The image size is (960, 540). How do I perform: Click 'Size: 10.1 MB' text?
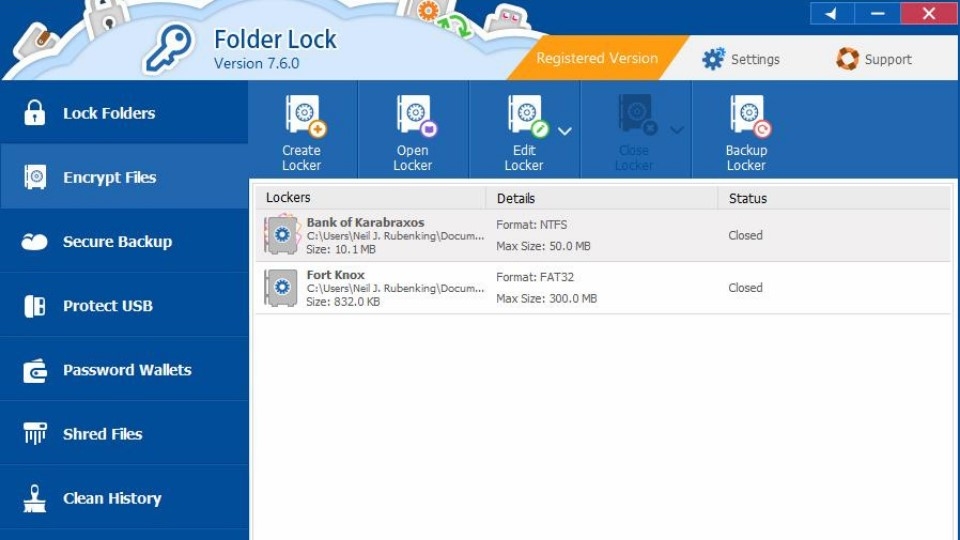pos(341,249)
